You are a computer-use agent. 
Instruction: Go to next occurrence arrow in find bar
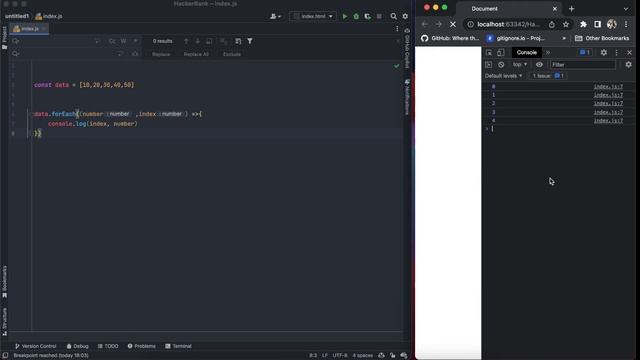(x=198, y=41)
